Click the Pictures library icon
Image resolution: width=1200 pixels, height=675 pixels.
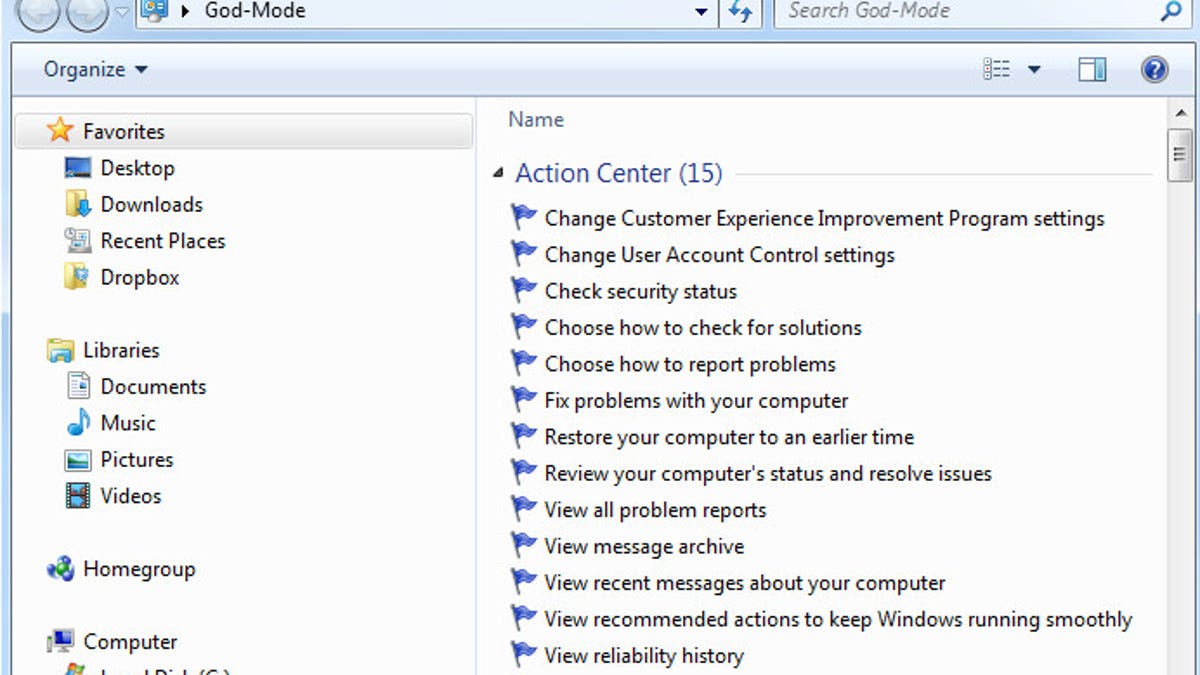click(x=78, y=460)
